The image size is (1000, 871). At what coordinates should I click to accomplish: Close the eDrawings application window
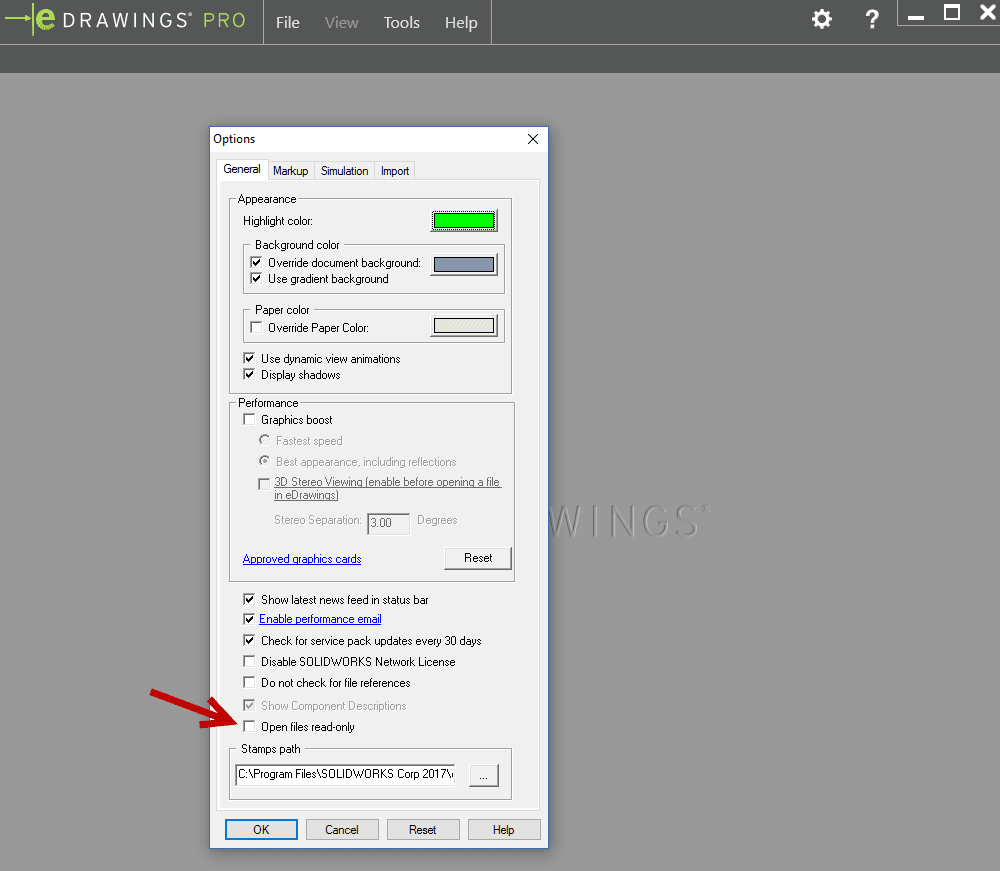(987, 12)
